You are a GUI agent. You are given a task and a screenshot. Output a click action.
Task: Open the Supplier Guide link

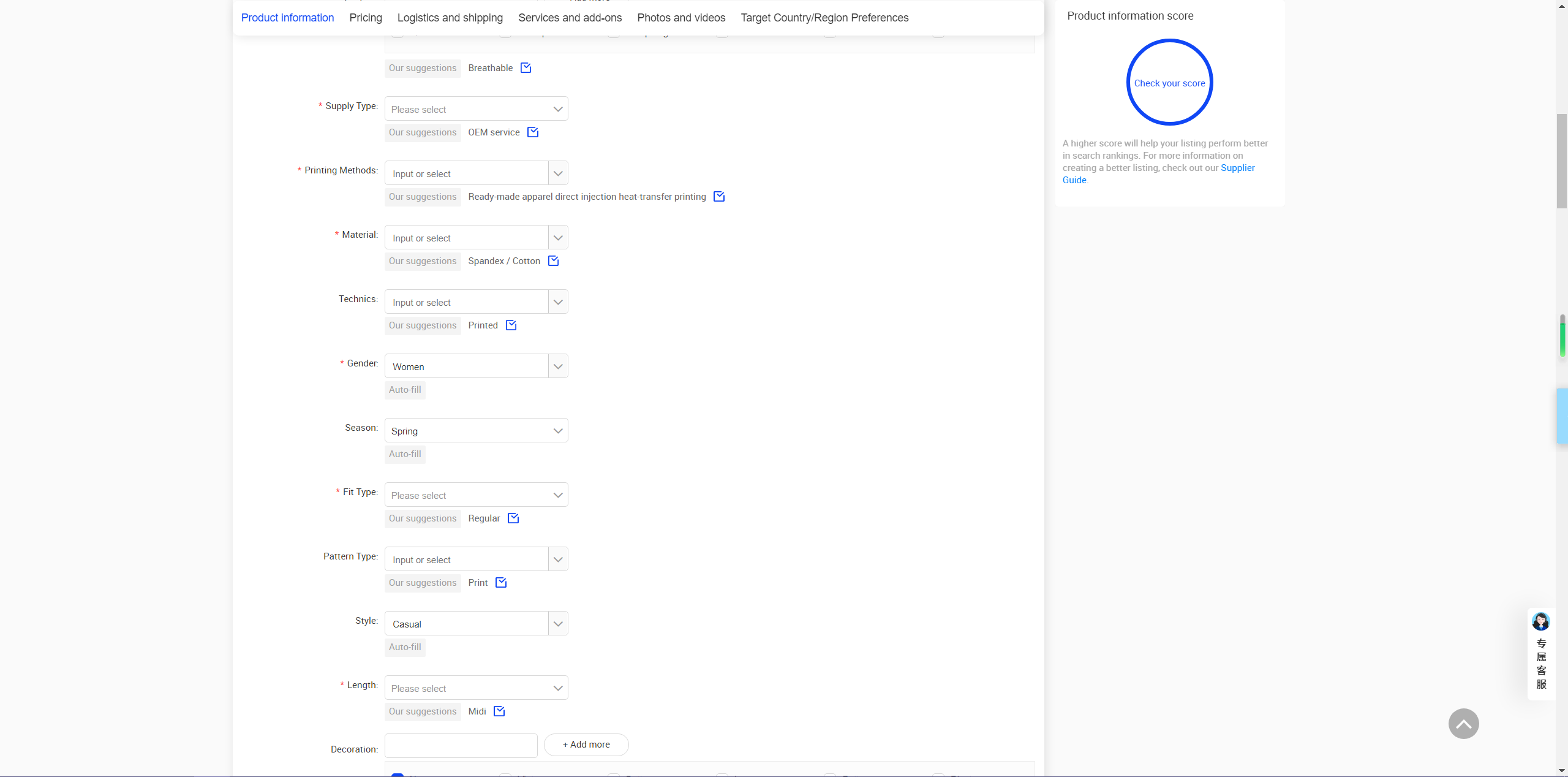coord(1237,168)
